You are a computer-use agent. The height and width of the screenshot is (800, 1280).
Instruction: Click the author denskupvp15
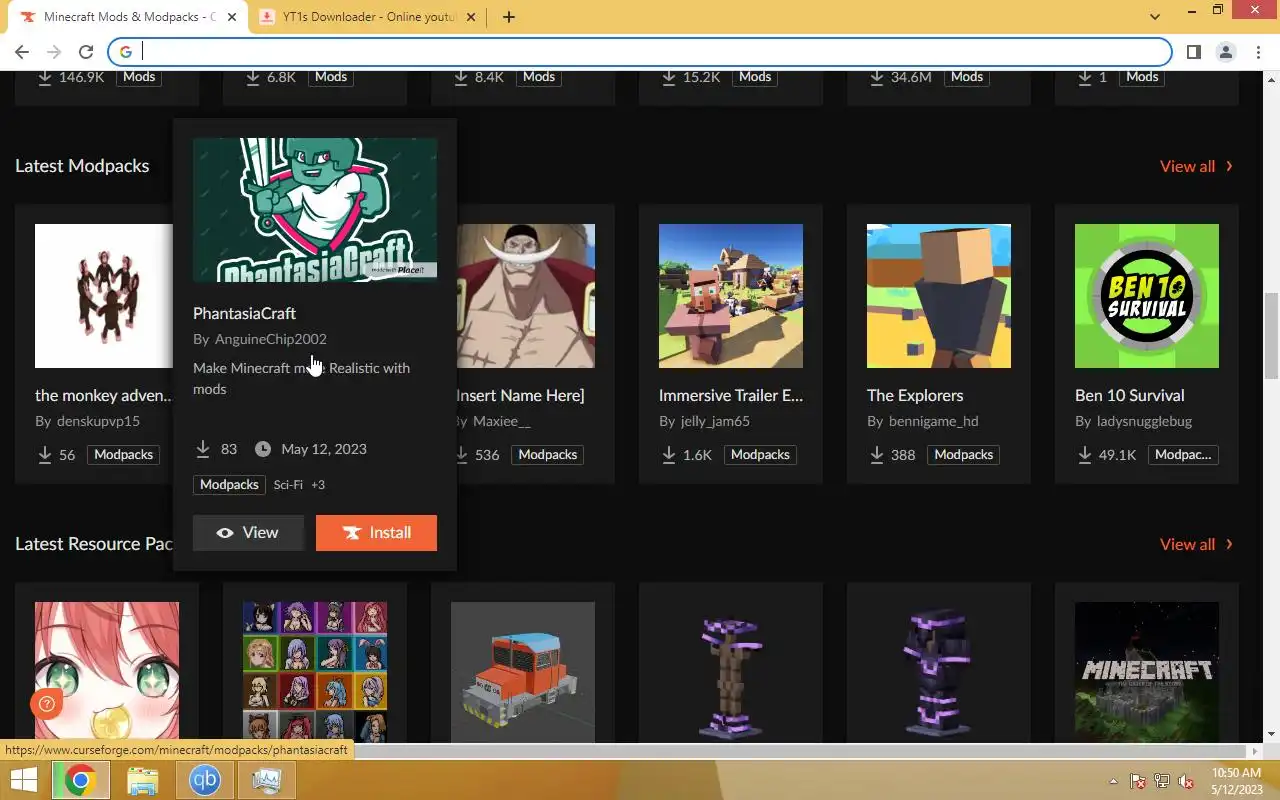click(x=98, y=421)
